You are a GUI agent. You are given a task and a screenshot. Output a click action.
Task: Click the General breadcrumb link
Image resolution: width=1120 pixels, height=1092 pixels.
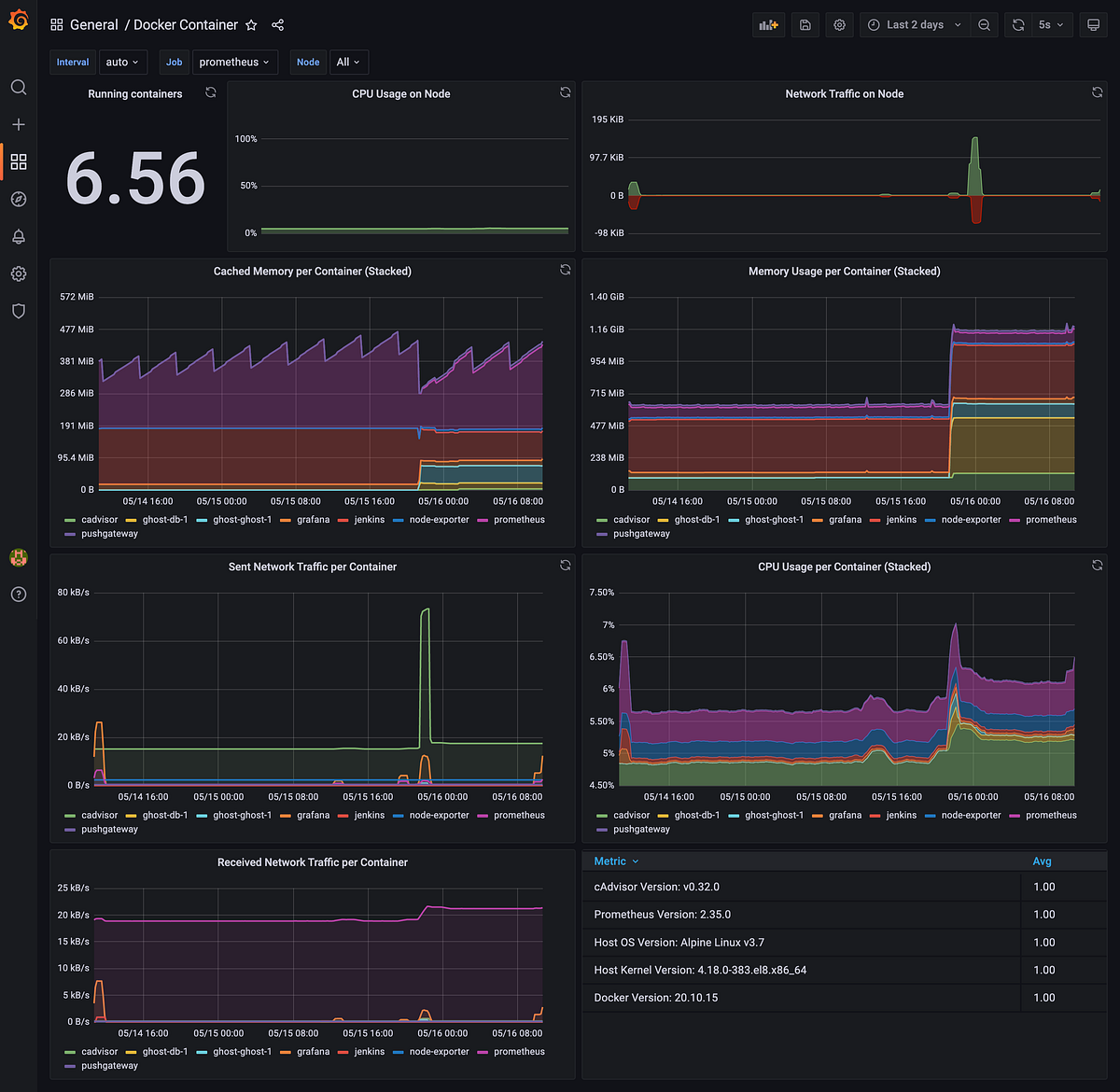94,24
